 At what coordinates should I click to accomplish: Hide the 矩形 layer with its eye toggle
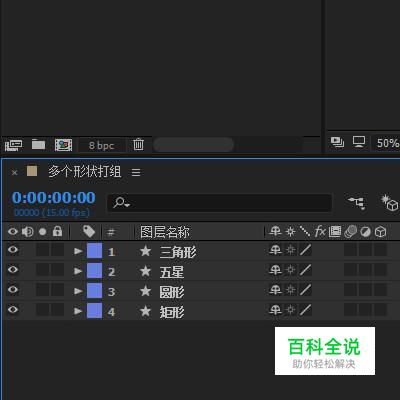[x=13, y=310]
